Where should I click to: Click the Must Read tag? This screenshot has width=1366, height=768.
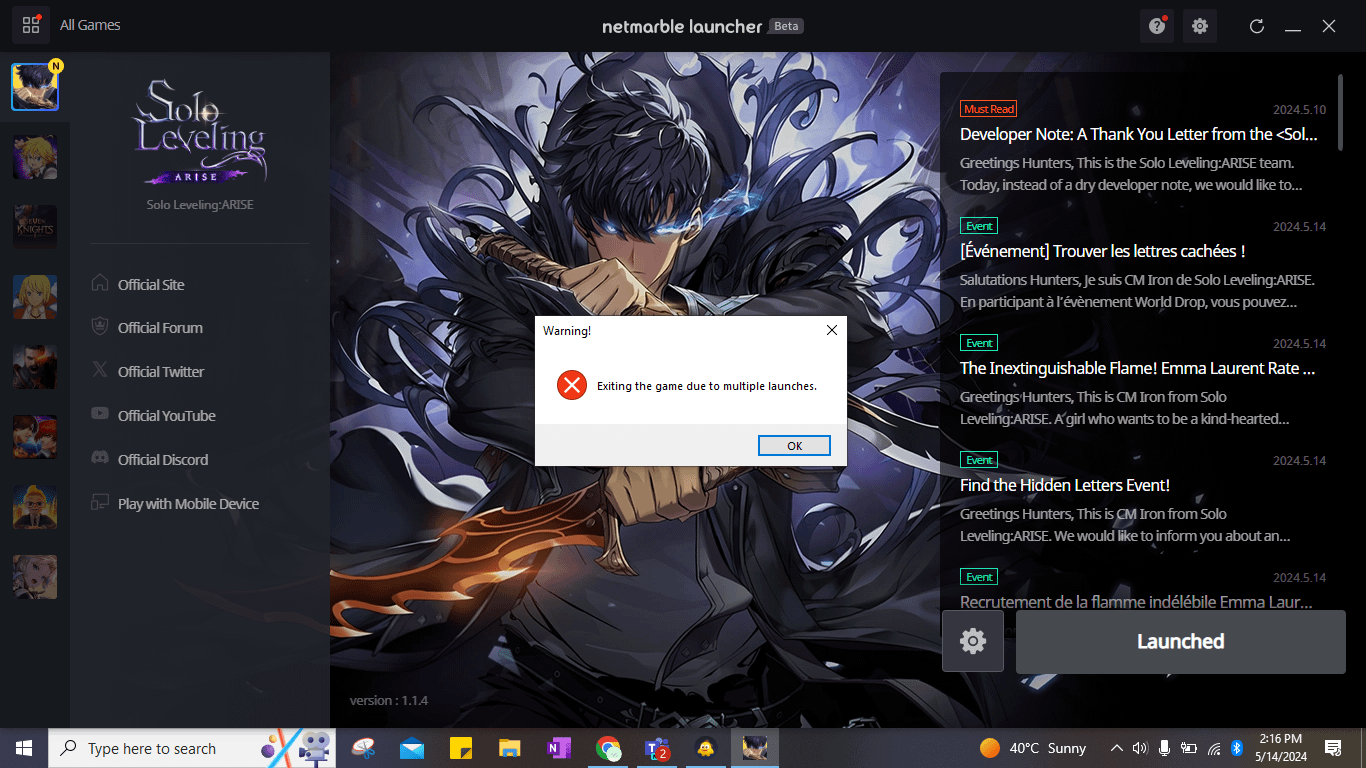989,109
